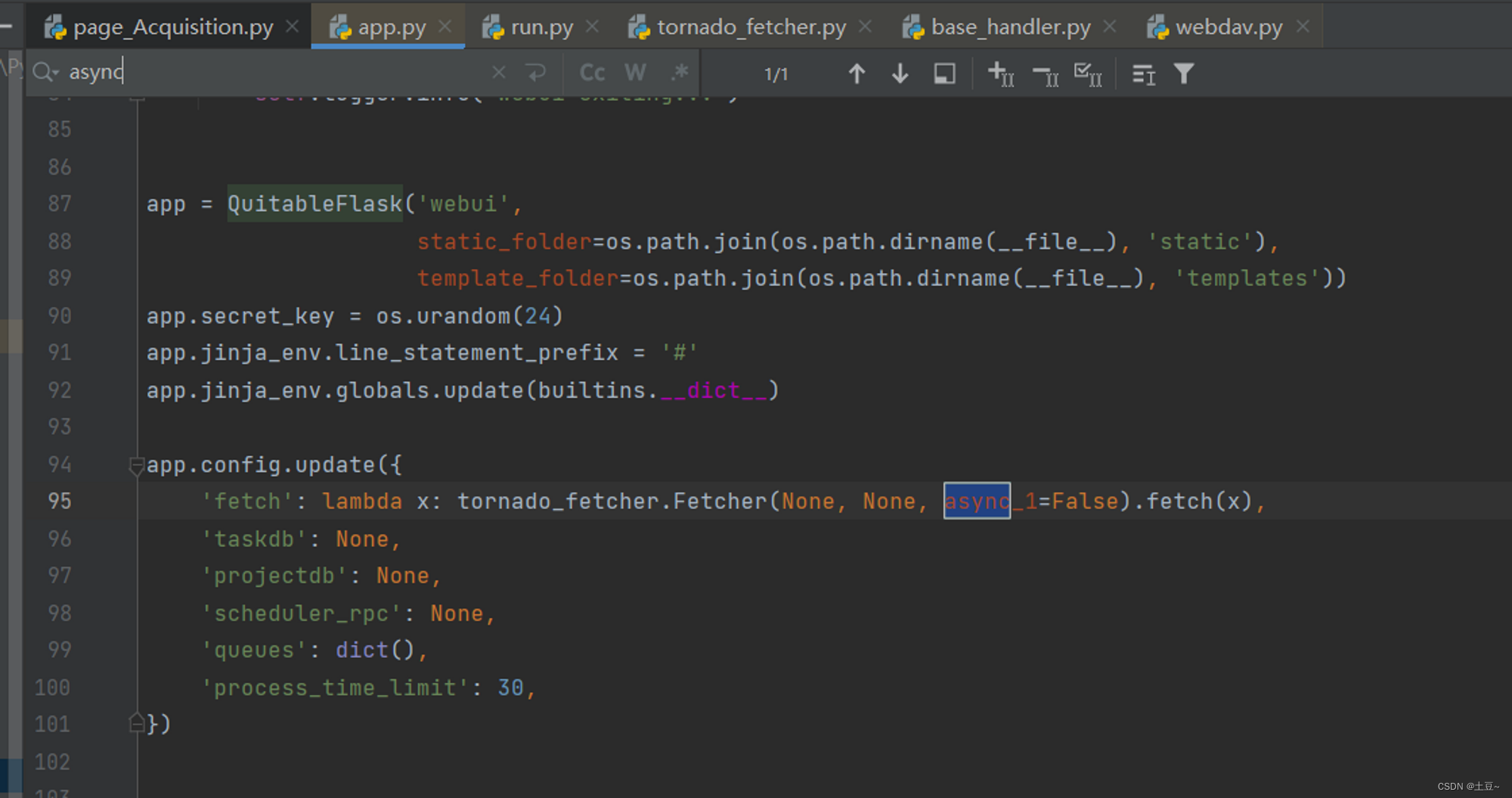1512x798 pixels.
Task: Switch to the run.py tab
Action: (541, 27)
